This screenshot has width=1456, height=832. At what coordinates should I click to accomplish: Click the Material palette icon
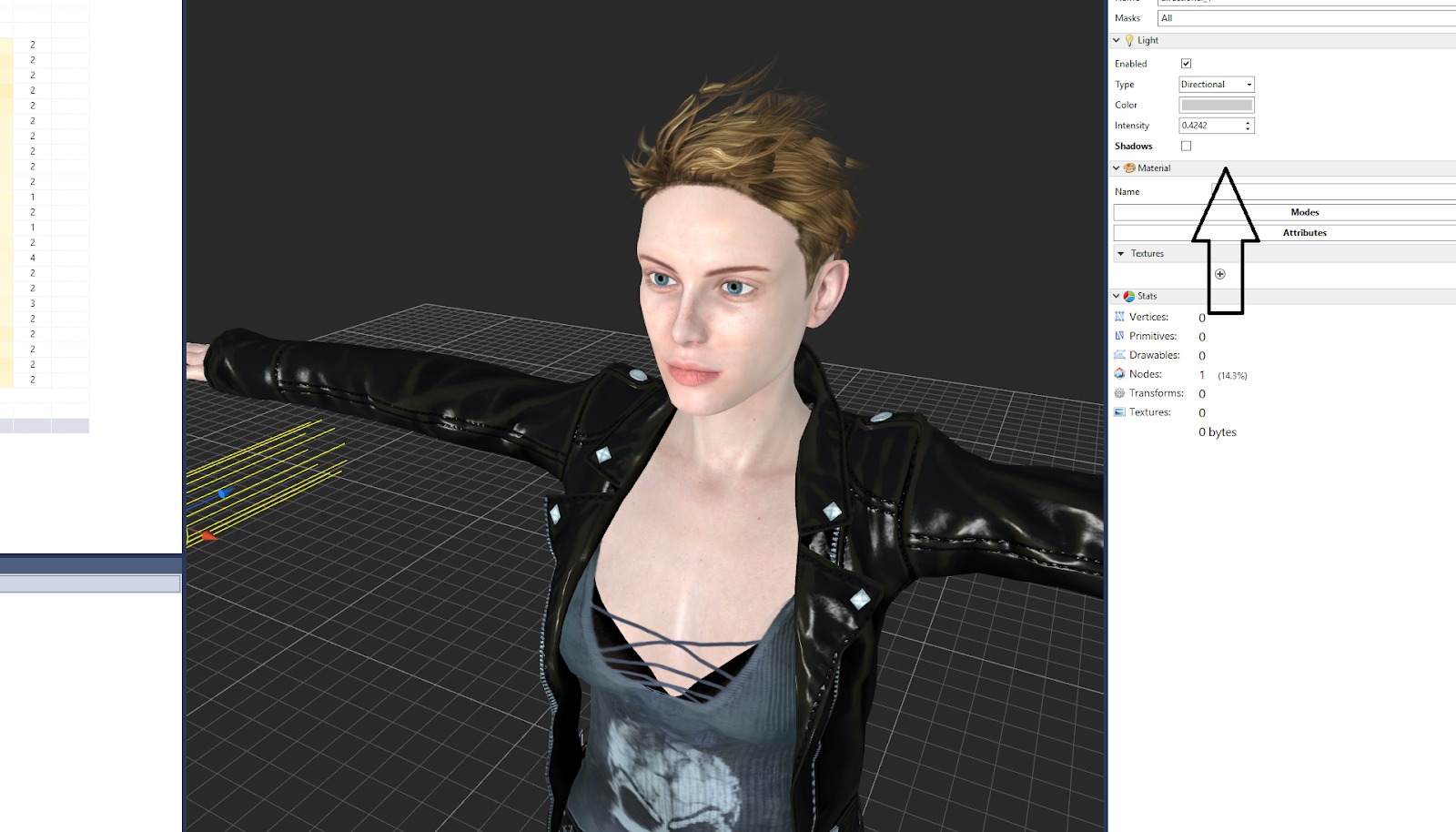[1129, 168]
